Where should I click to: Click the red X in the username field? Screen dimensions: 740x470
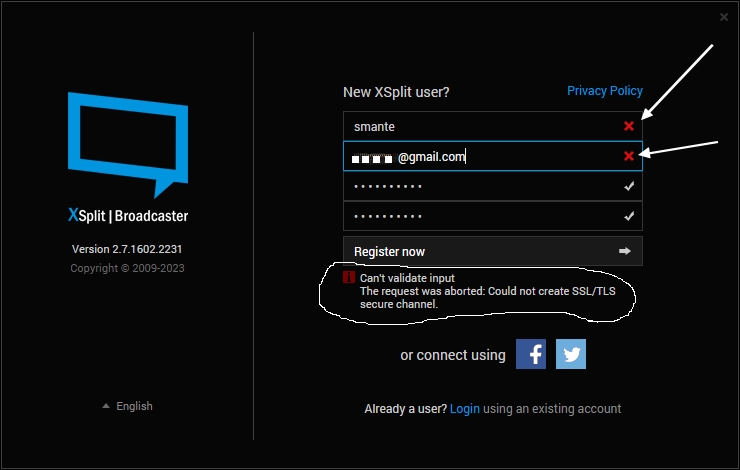click(x=629, y=126)
